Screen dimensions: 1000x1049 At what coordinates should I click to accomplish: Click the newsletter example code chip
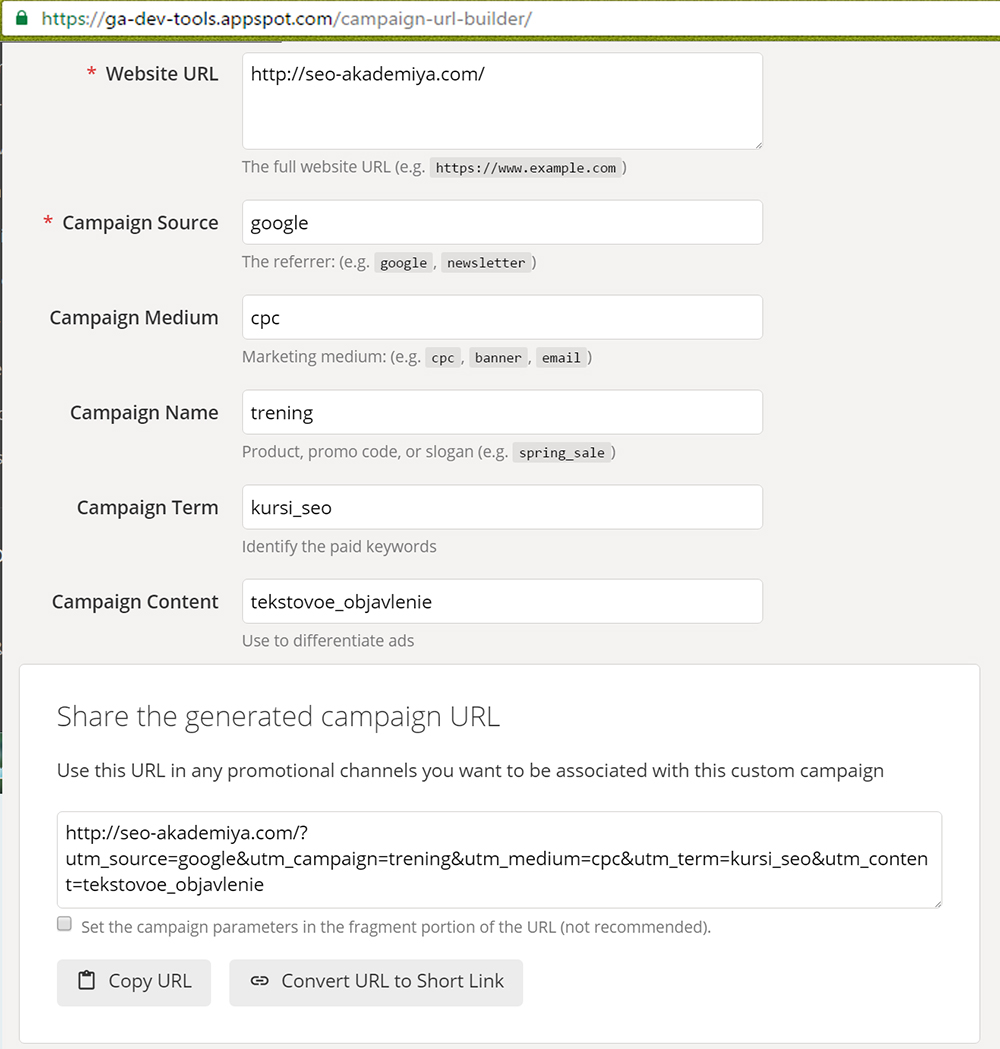(x=486, y=263)
